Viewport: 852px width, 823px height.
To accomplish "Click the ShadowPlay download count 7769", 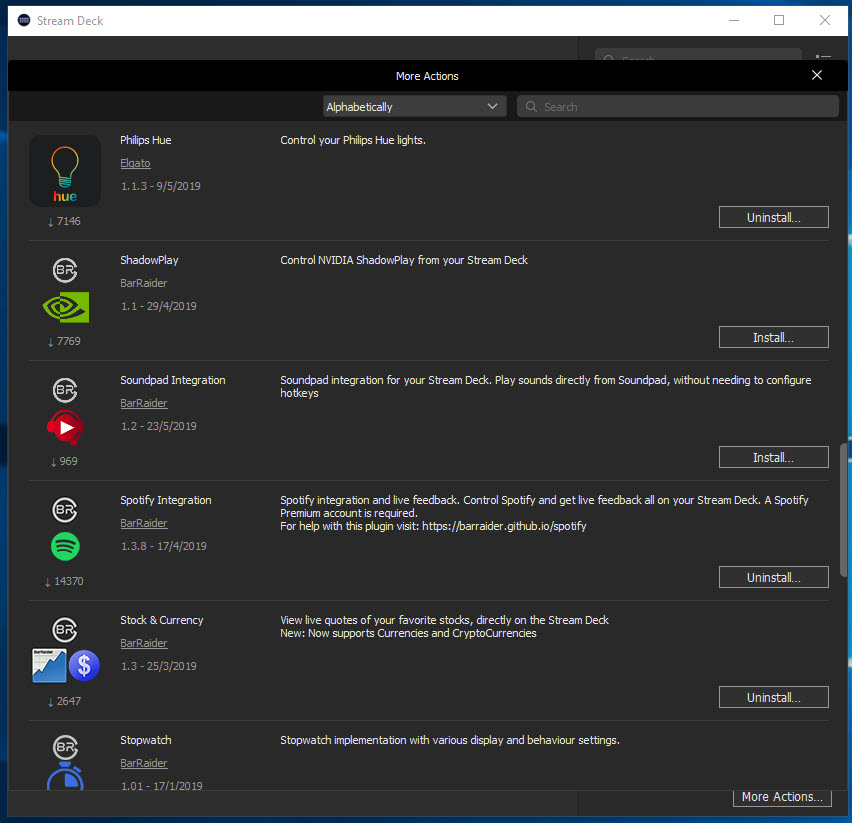I will 65,341.
